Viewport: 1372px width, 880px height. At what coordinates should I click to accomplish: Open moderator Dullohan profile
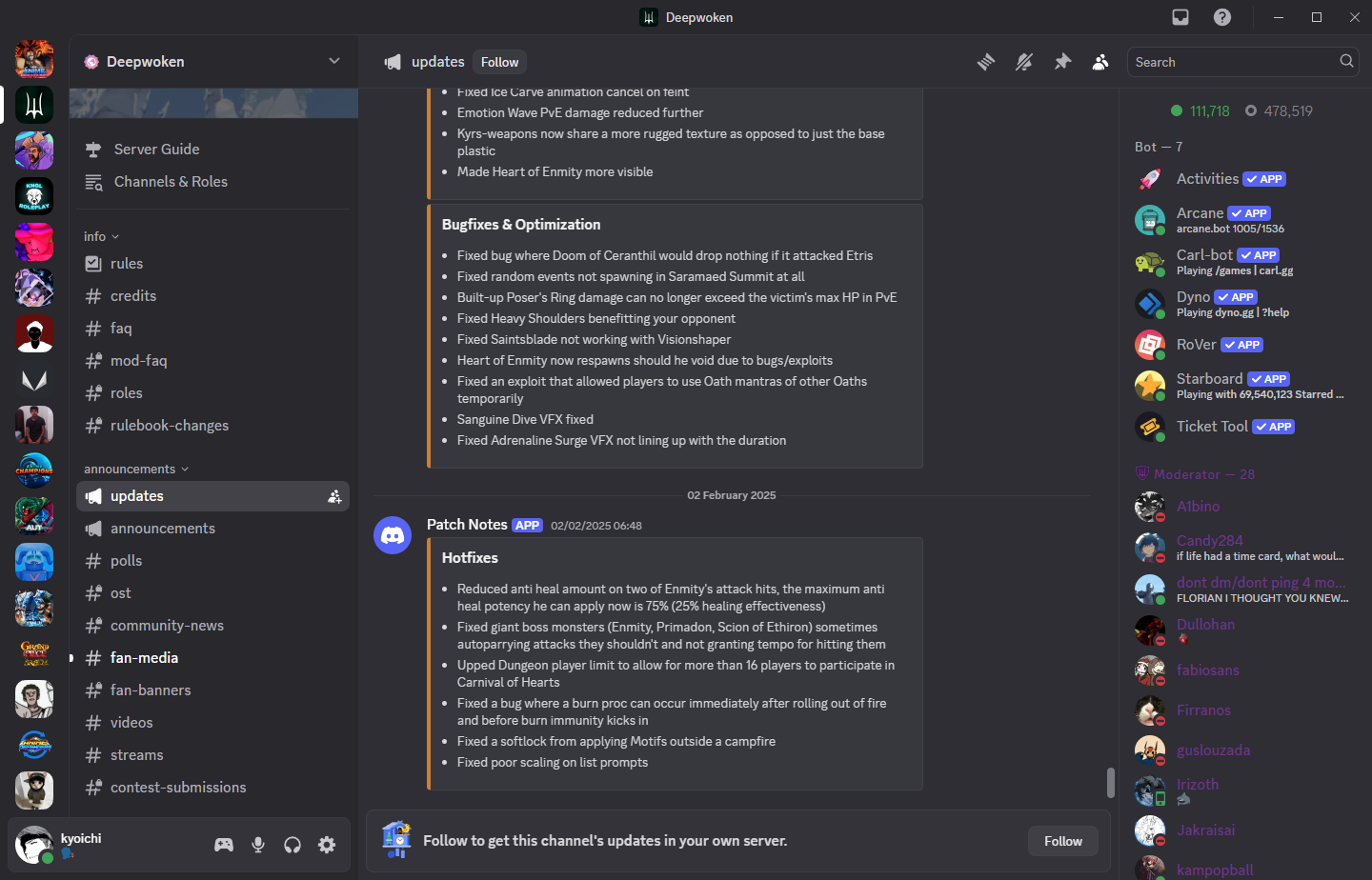(x=1242, y=630)
